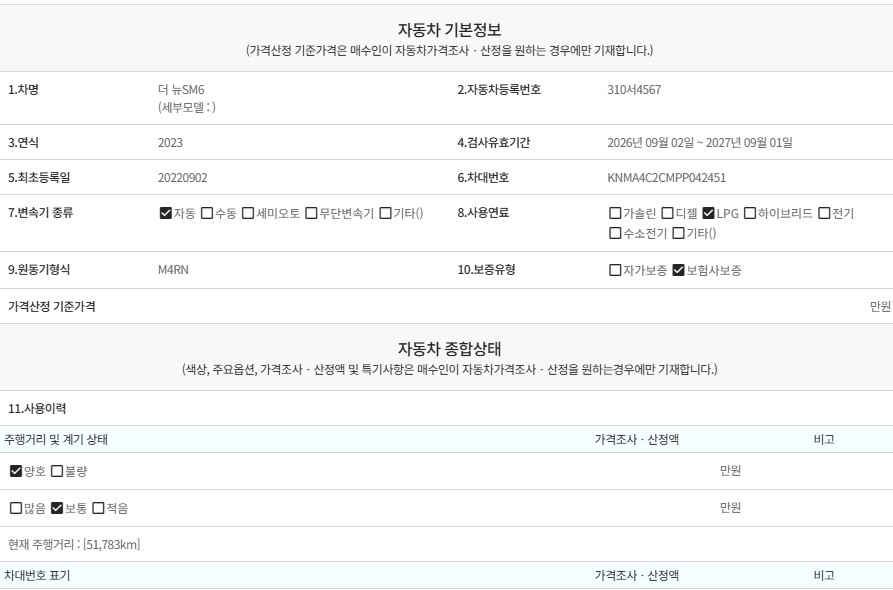Viewport: 893px width, 590px height.
Task: Select current mileage text 51,783km
Action: coord(112,544)
